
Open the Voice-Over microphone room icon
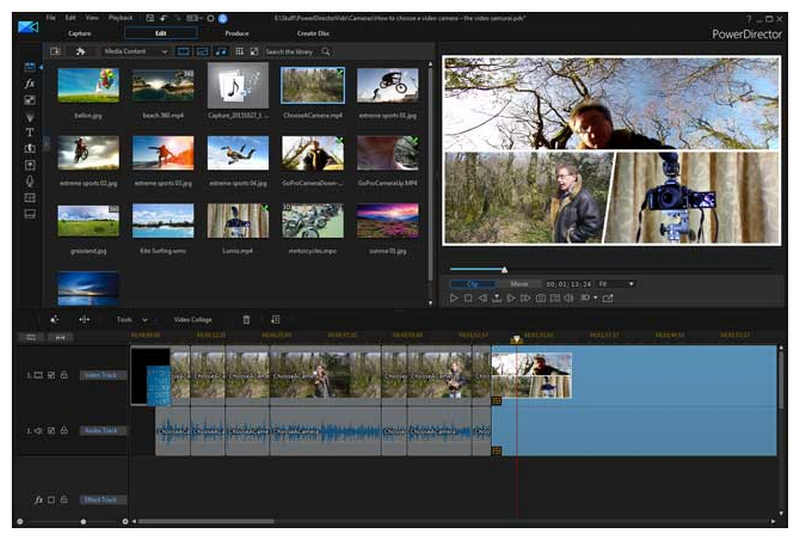30,181
